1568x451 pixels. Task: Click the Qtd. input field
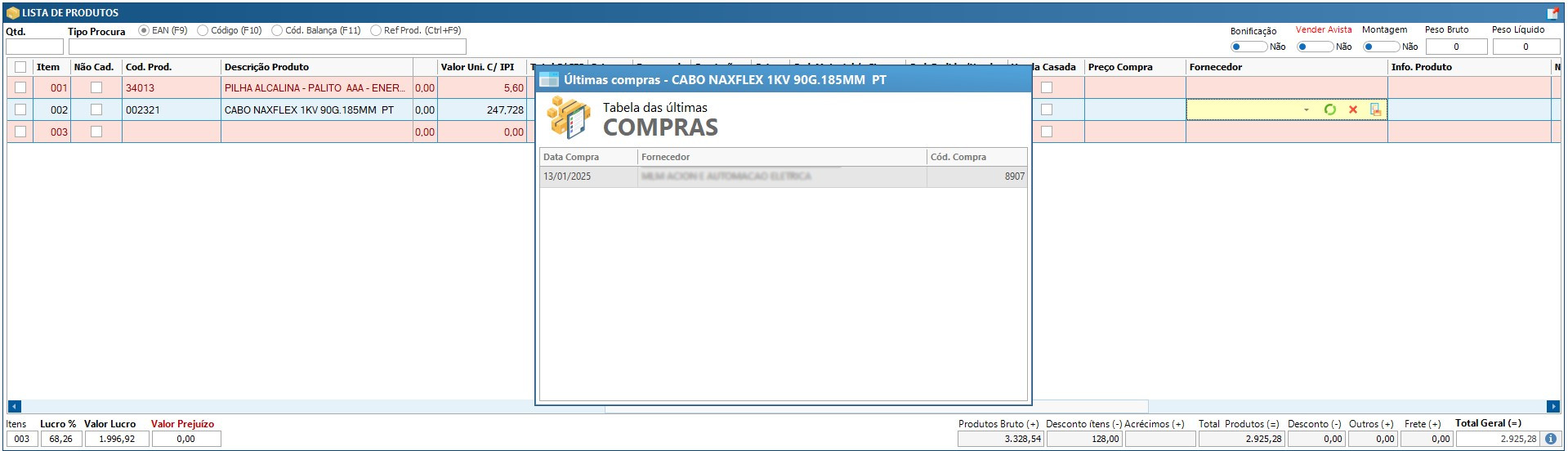[x=34, y=47]
